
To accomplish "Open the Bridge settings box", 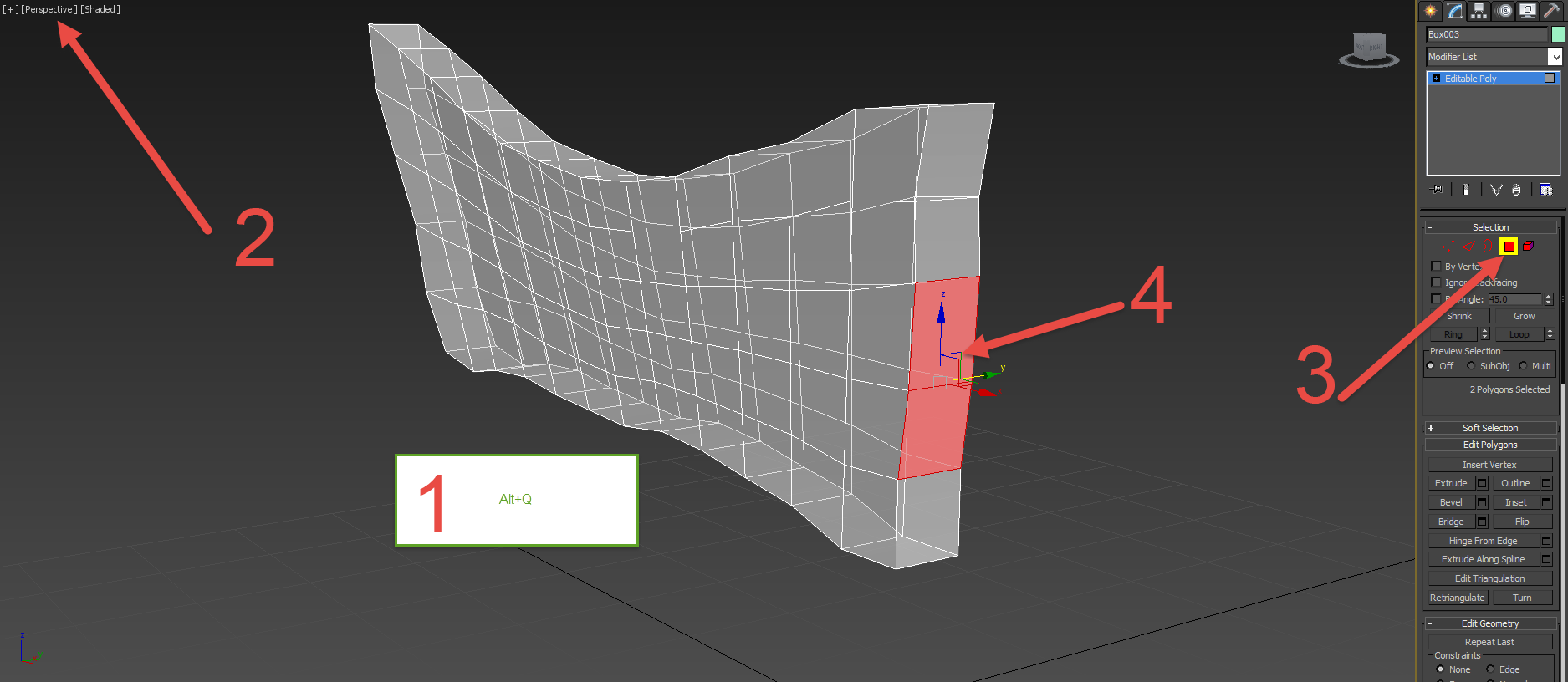I will click(x=1482, y=522).
